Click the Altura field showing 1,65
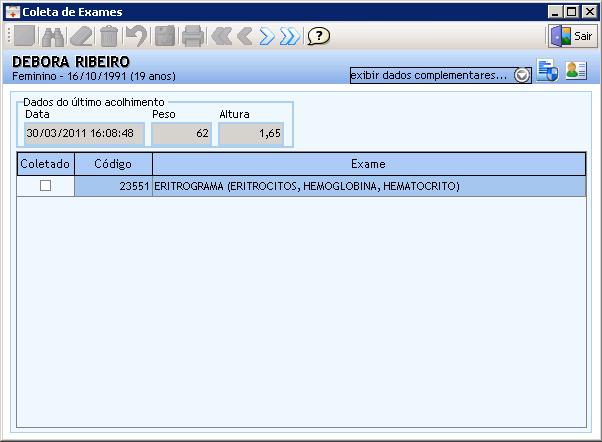This screenshot has height=442, width=602. coord(251,134)
